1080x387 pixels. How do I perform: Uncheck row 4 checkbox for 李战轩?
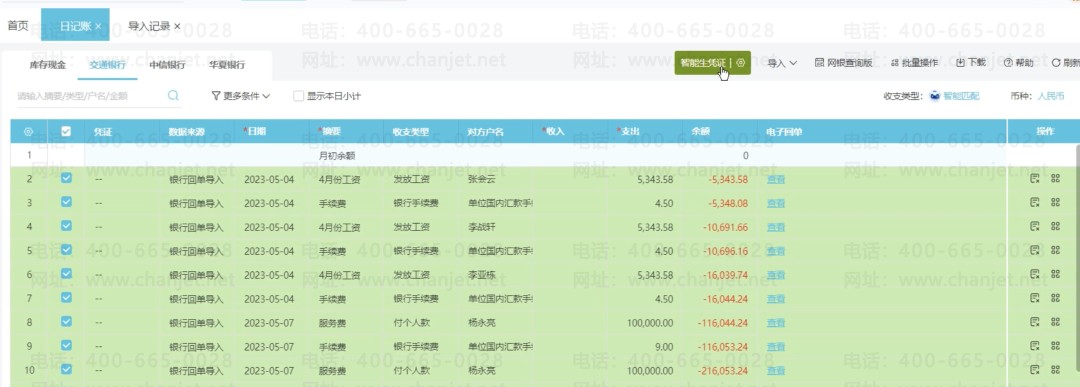pos(66,225)
